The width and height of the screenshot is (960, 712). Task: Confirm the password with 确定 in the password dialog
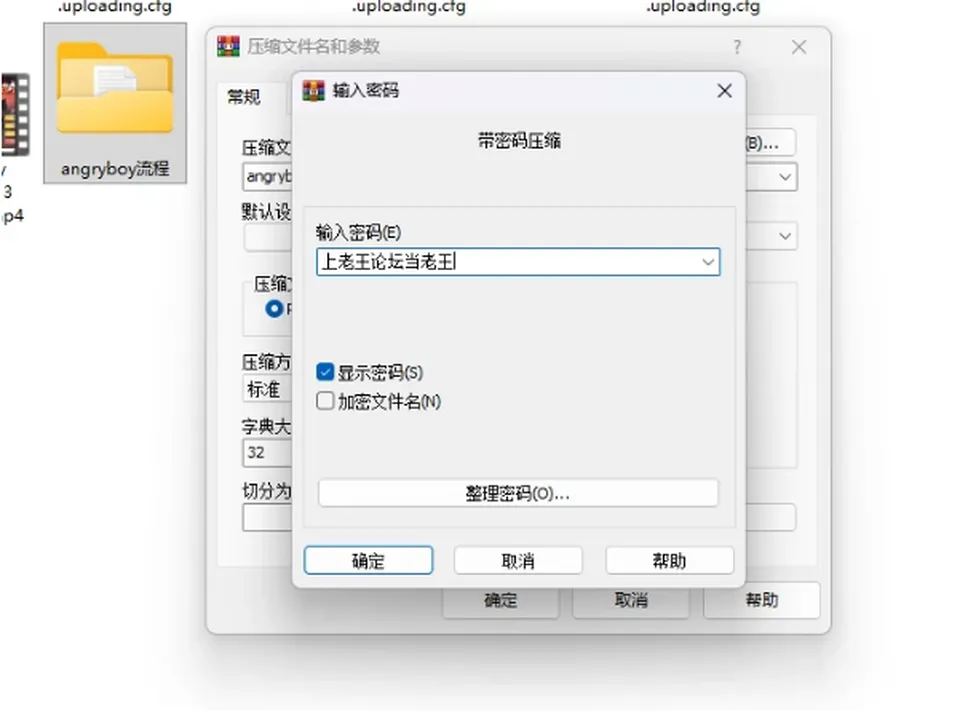point(368,560)
